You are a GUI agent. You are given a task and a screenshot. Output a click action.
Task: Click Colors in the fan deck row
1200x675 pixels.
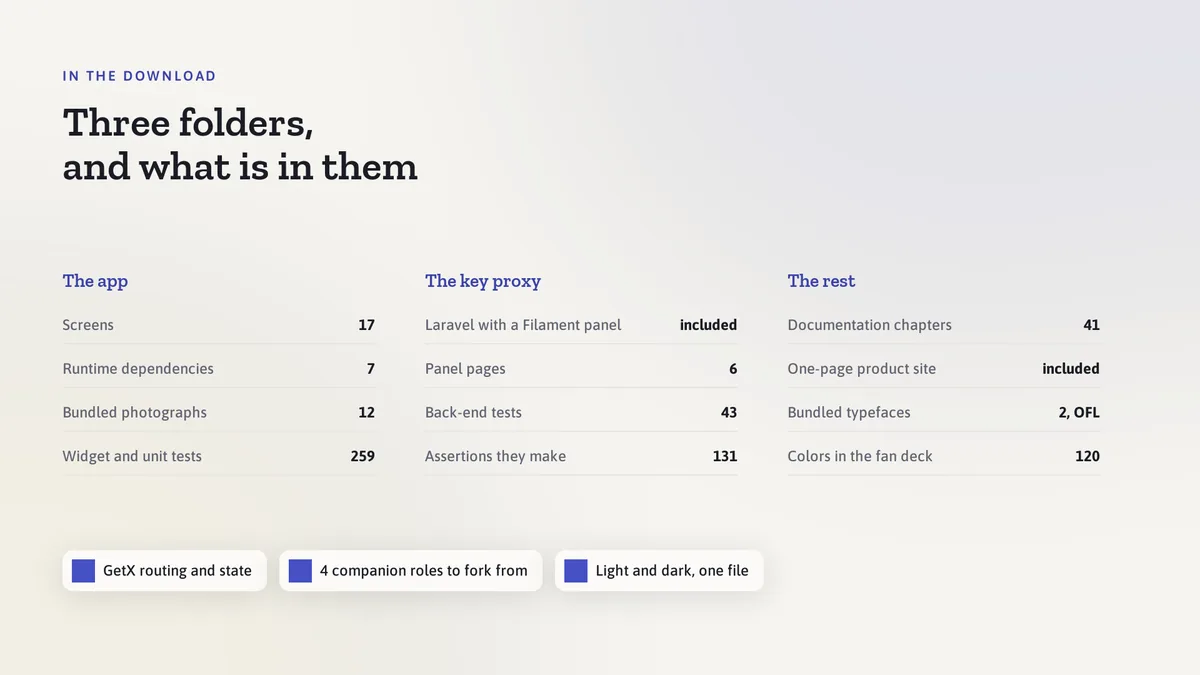[x=944, y=456]
